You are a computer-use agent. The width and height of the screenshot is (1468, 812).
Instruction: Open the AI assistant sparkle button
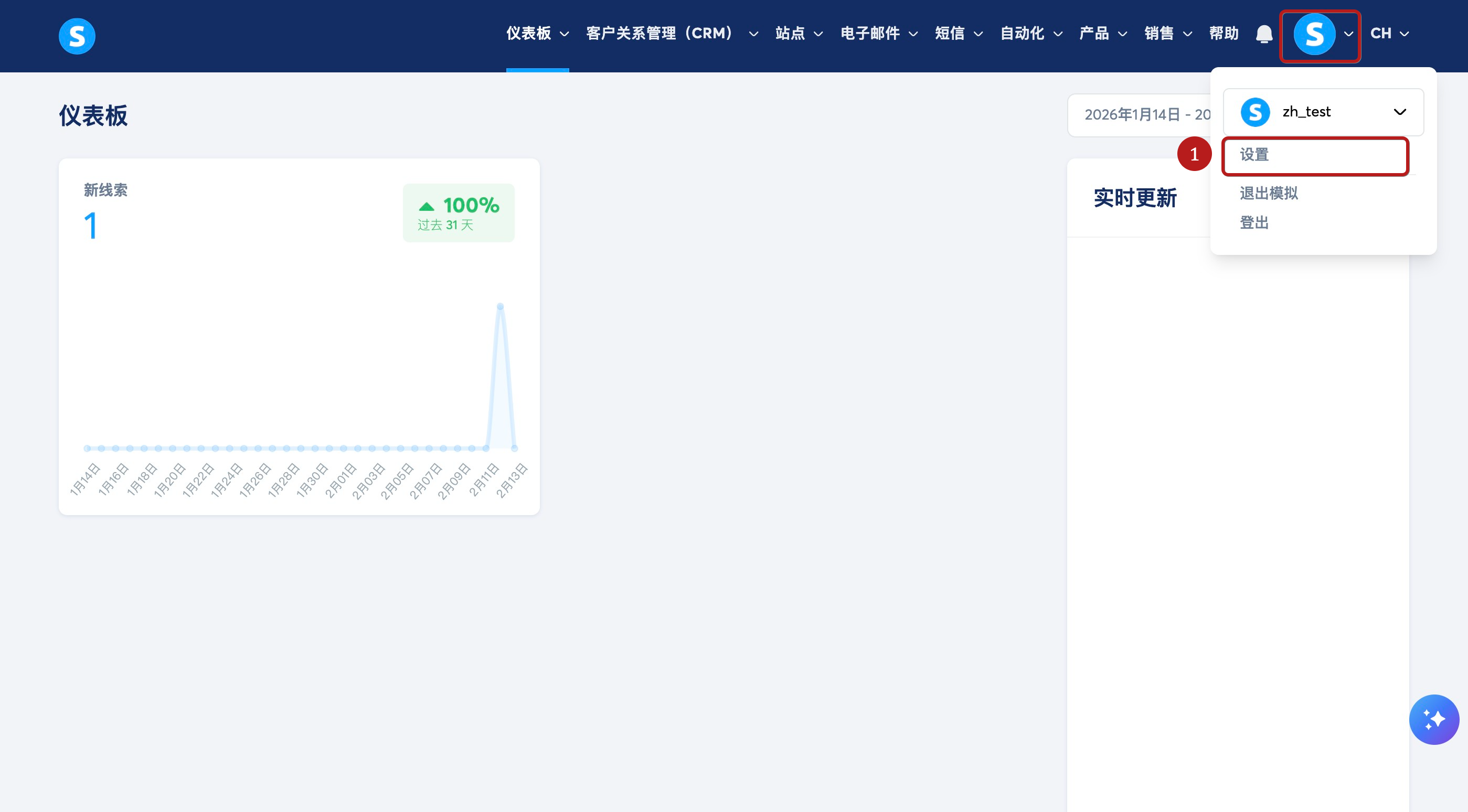point(1434,719)
